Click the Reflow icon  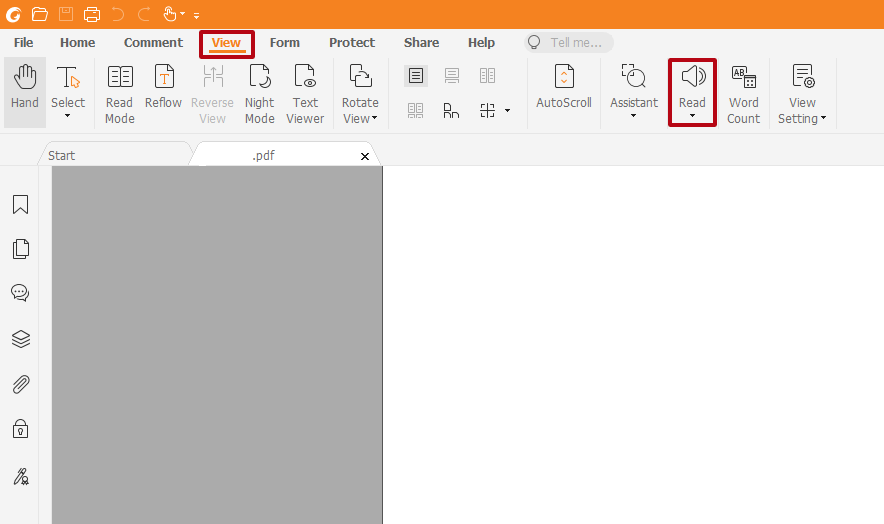(163, 88)
